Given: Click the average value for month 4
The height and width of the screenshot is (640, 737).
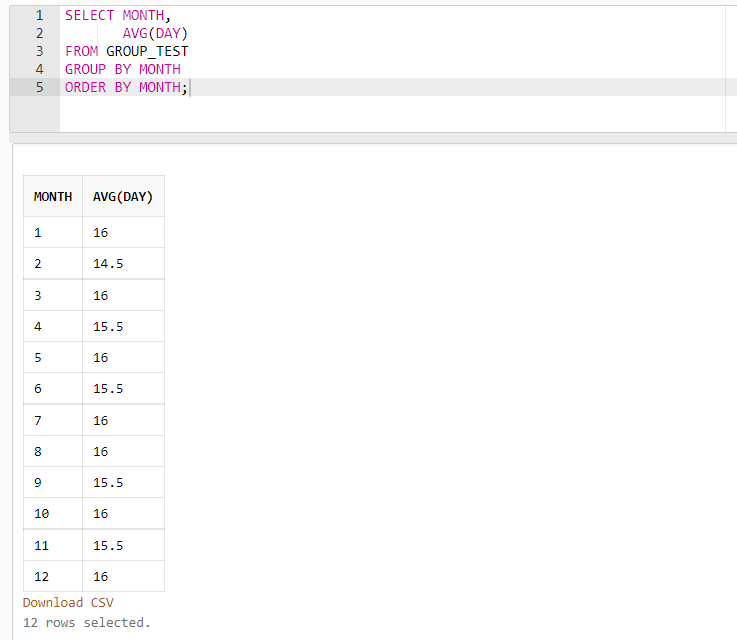Looking at the screenshot, I should pyautogui.click(x=108, y=326).
